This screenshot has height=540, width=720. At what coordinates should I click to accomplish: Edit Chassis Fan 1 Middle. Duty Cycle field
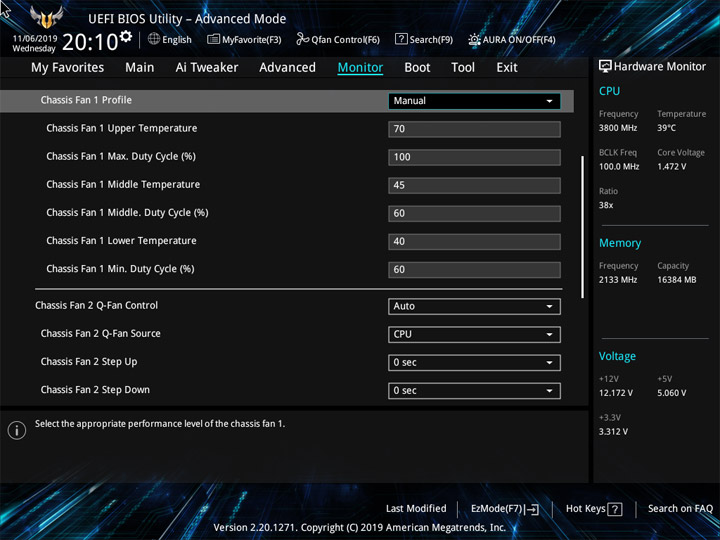click(474, 214)
